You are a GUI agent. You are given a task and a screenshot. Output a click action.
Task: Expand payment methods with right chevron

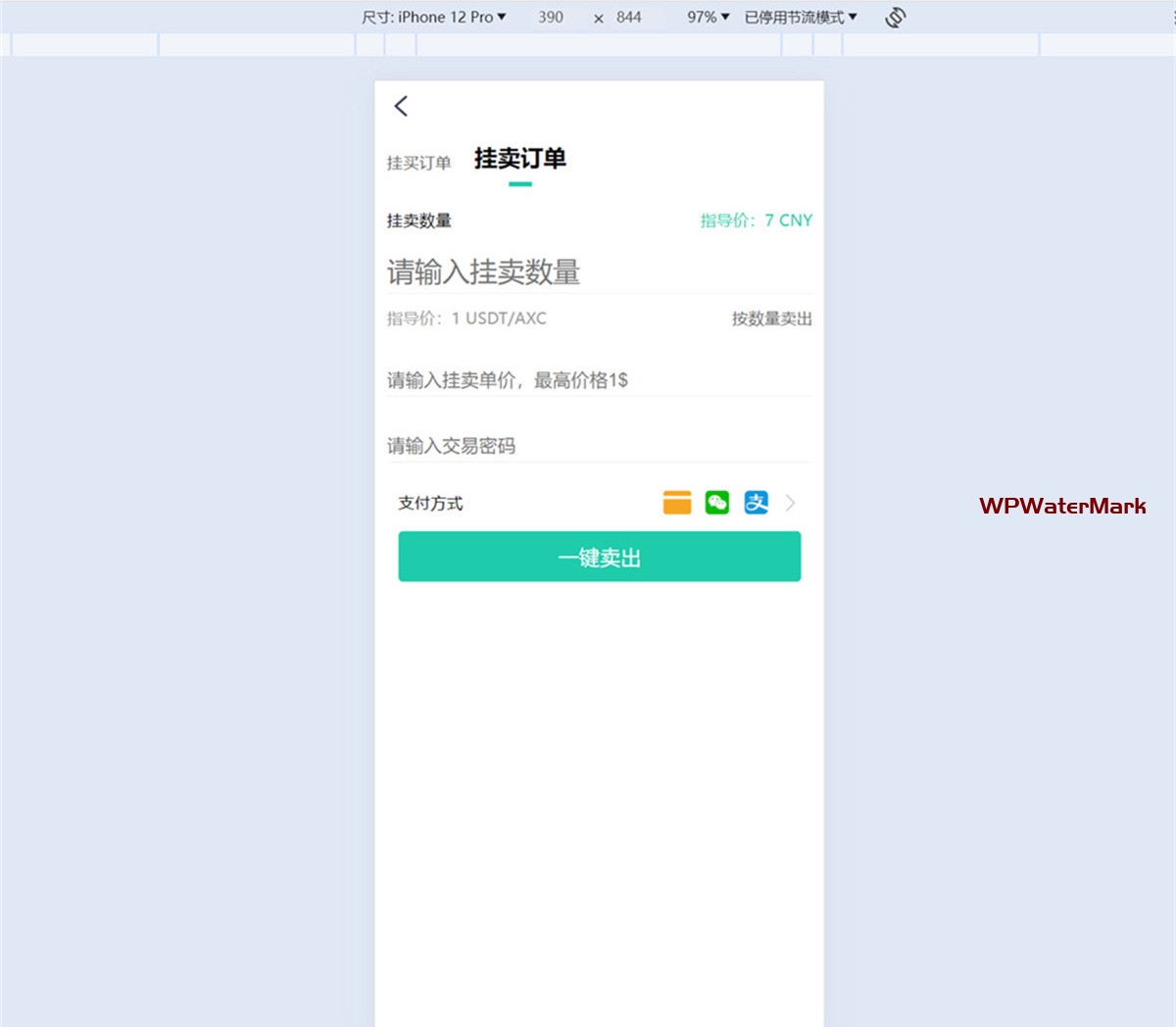(x=791, y=503)
